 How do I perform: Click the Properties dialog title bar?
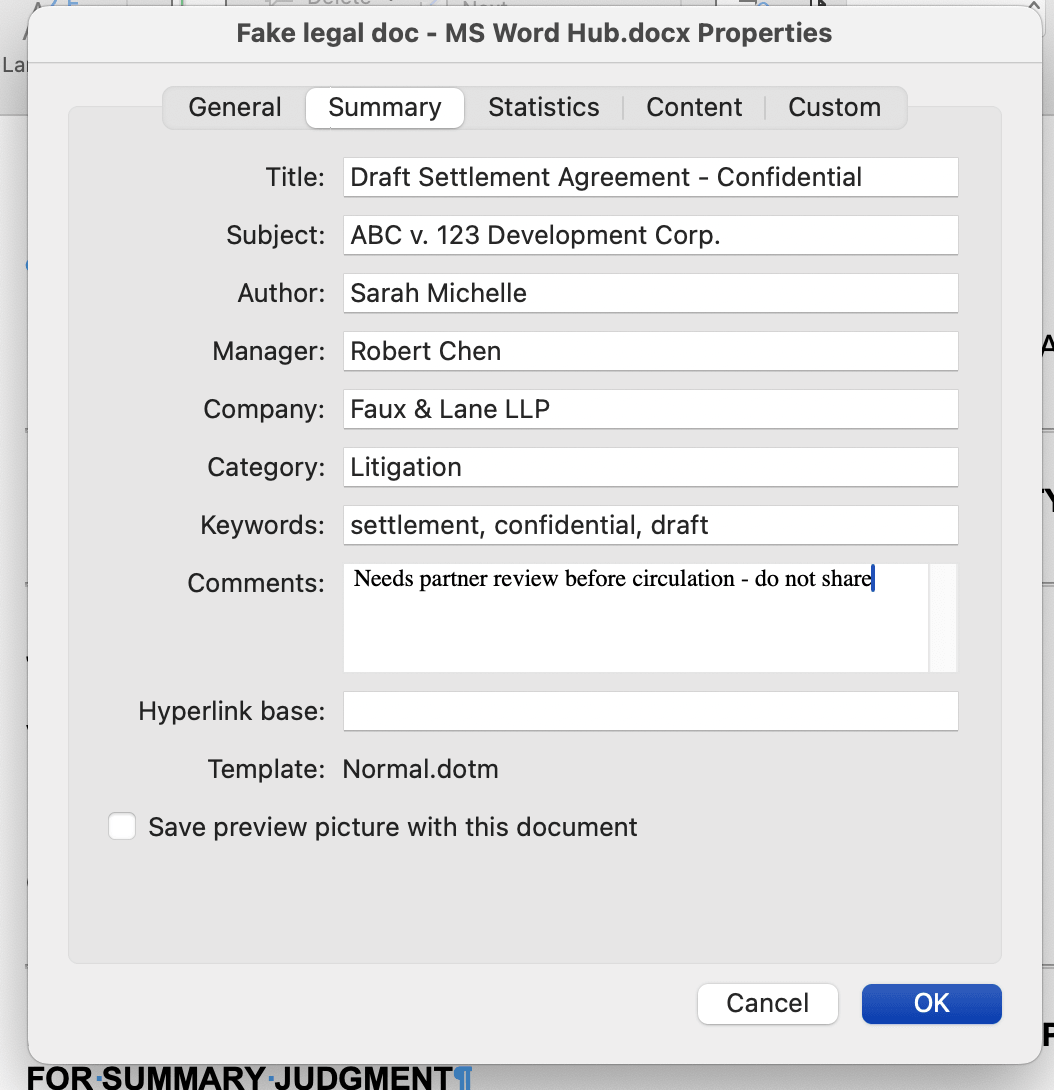pyautogui.click(x=534, y=34)
